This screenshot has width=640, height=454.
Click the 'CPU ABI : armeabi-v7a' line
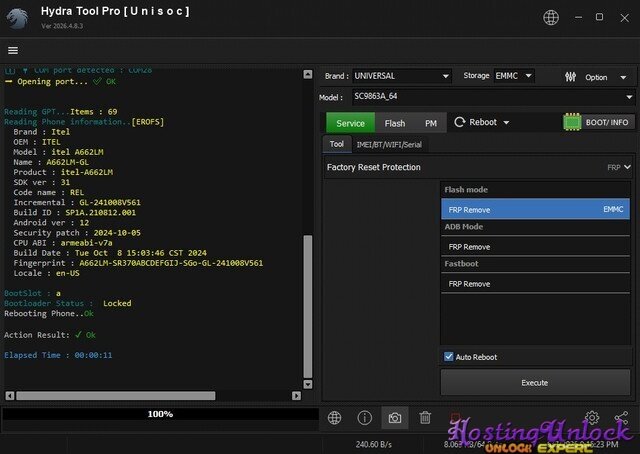pos(63,243)
